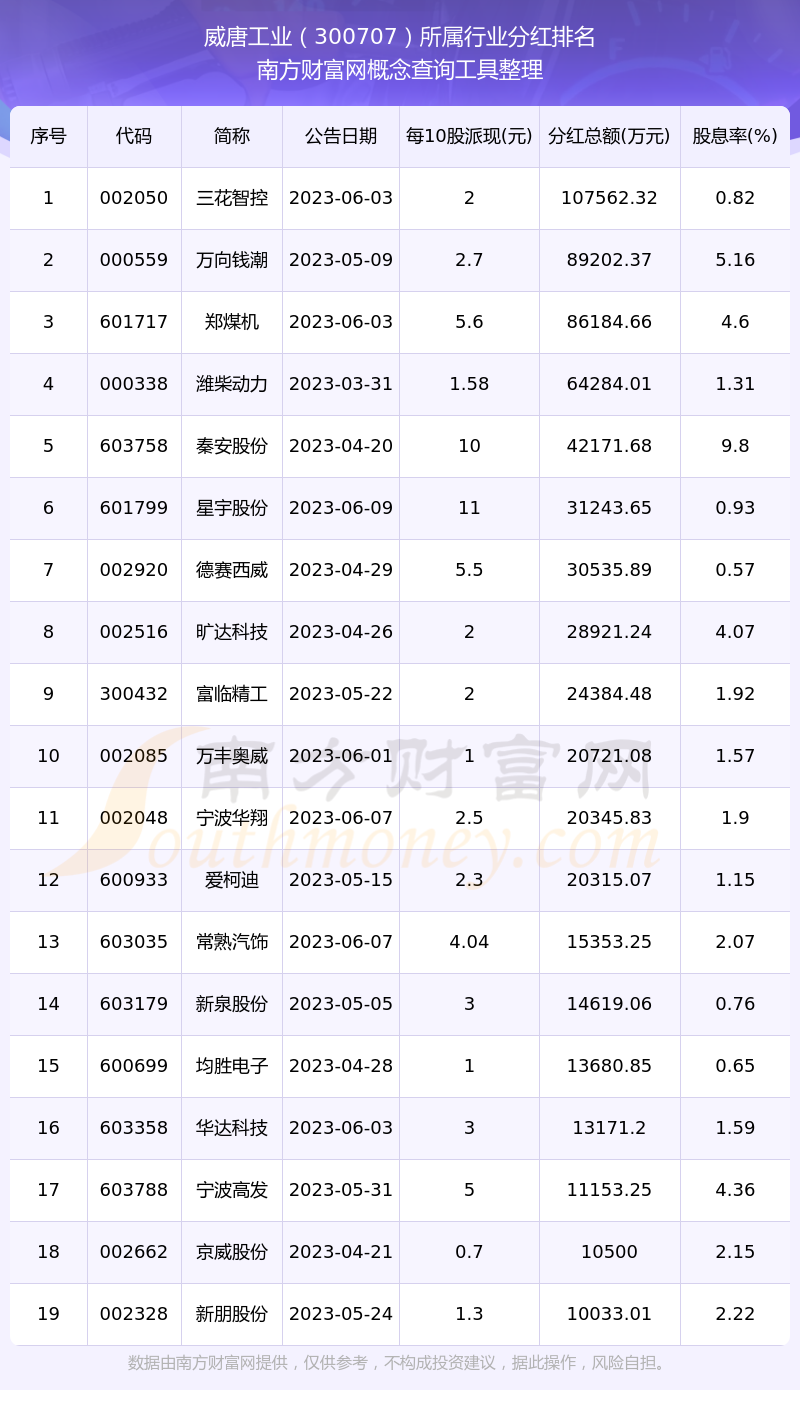Viewport: 800px width, 1412px height.
Task: Click the 宁波高发 stock name
Action: pos(232,1190)
